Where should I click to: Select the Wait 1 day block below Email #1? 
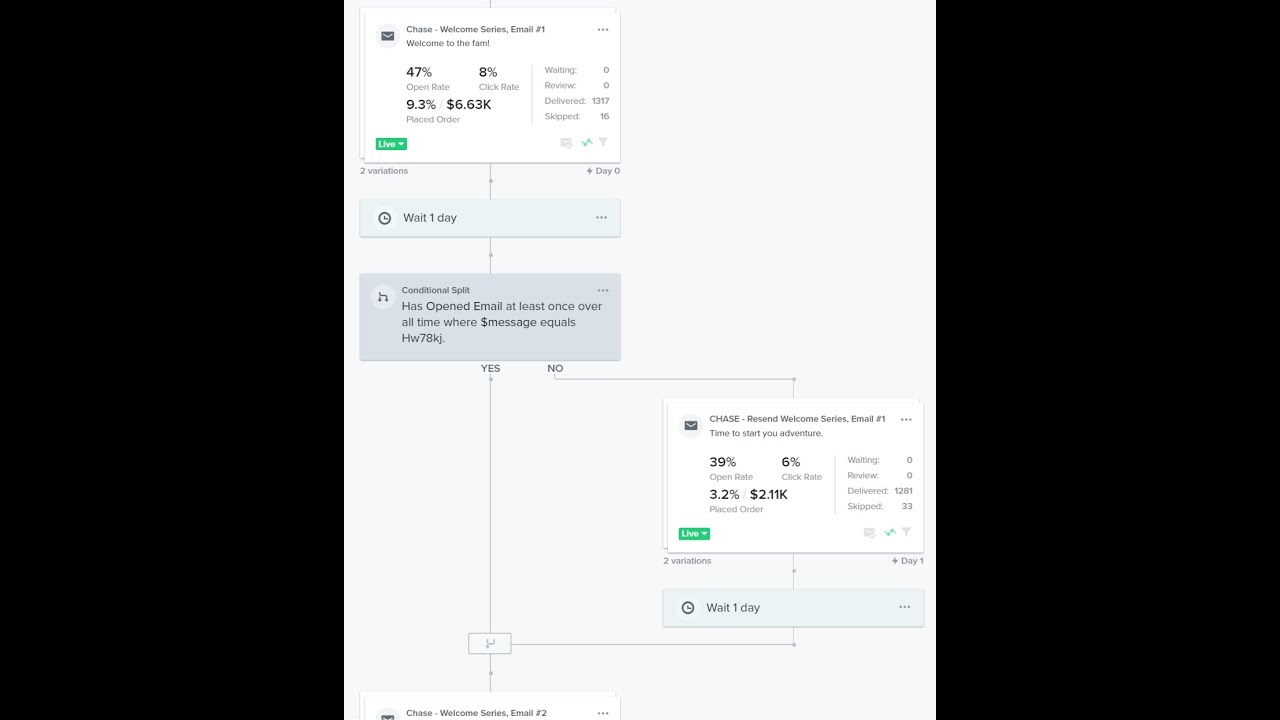(x=489, y=218)
